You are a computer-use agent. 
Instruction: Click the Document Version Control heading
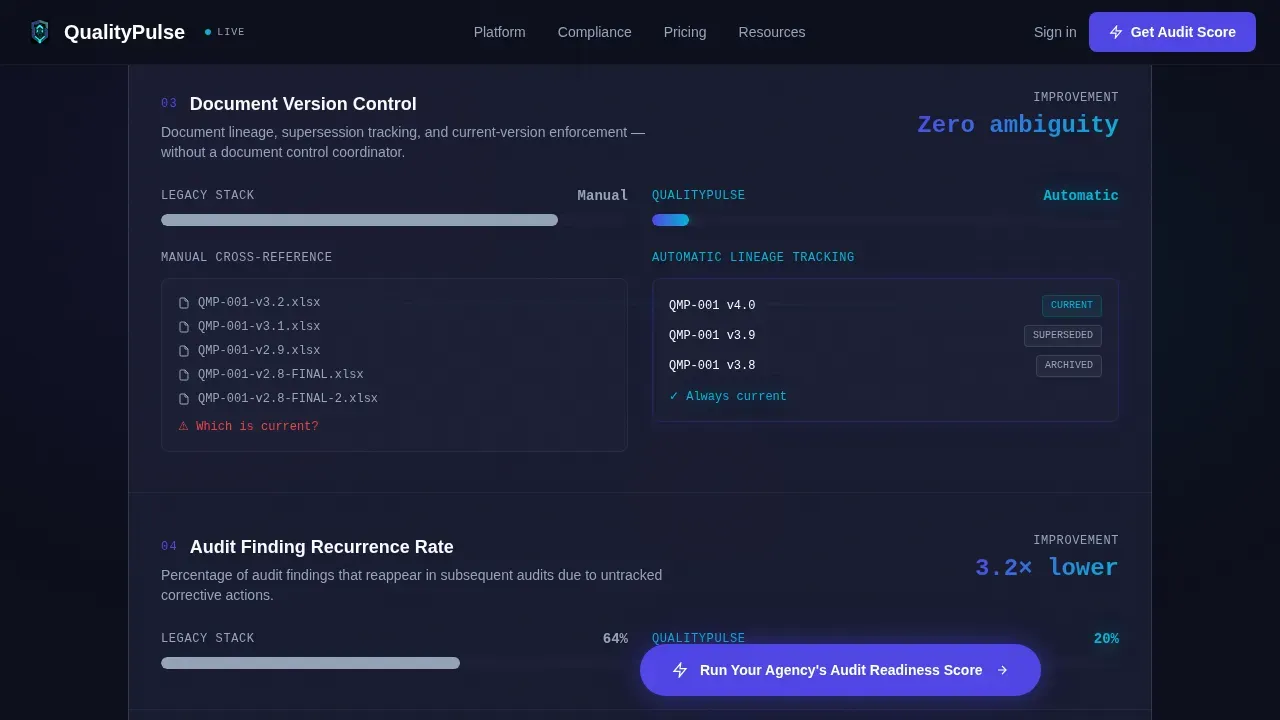pos(303,104)
